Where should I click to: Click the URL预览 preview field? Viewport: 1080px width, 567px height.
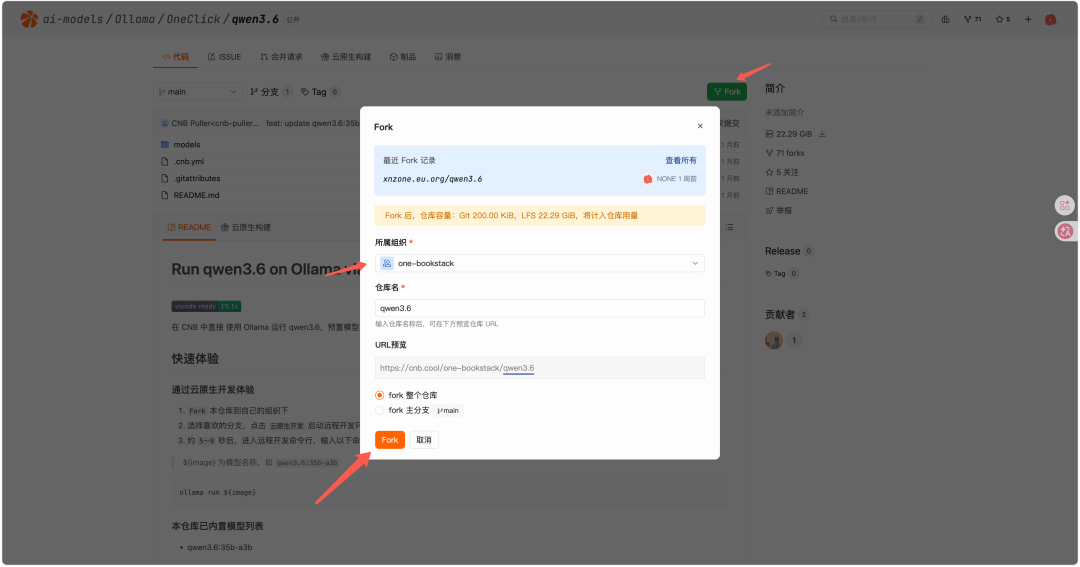(539, 368)
